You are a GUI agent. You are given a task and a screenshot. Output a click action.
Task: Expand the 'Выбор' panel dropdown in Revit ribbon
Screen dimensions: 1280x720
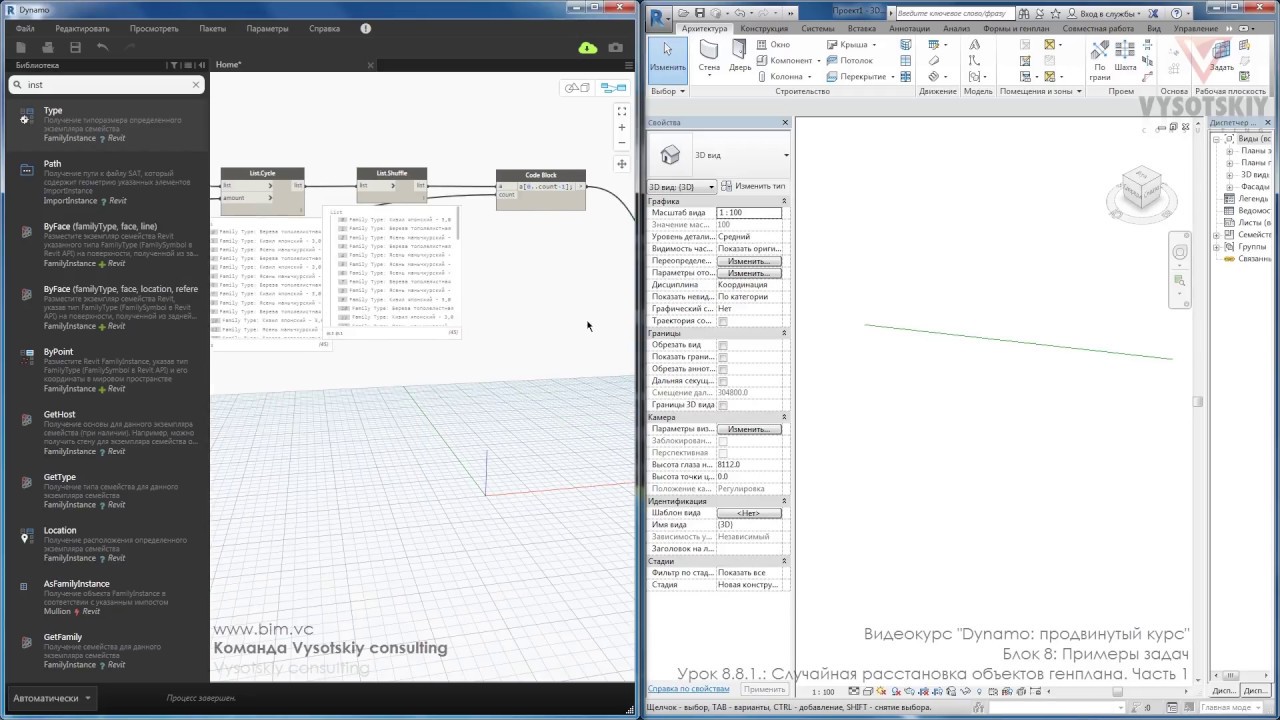tap(668, 91)
